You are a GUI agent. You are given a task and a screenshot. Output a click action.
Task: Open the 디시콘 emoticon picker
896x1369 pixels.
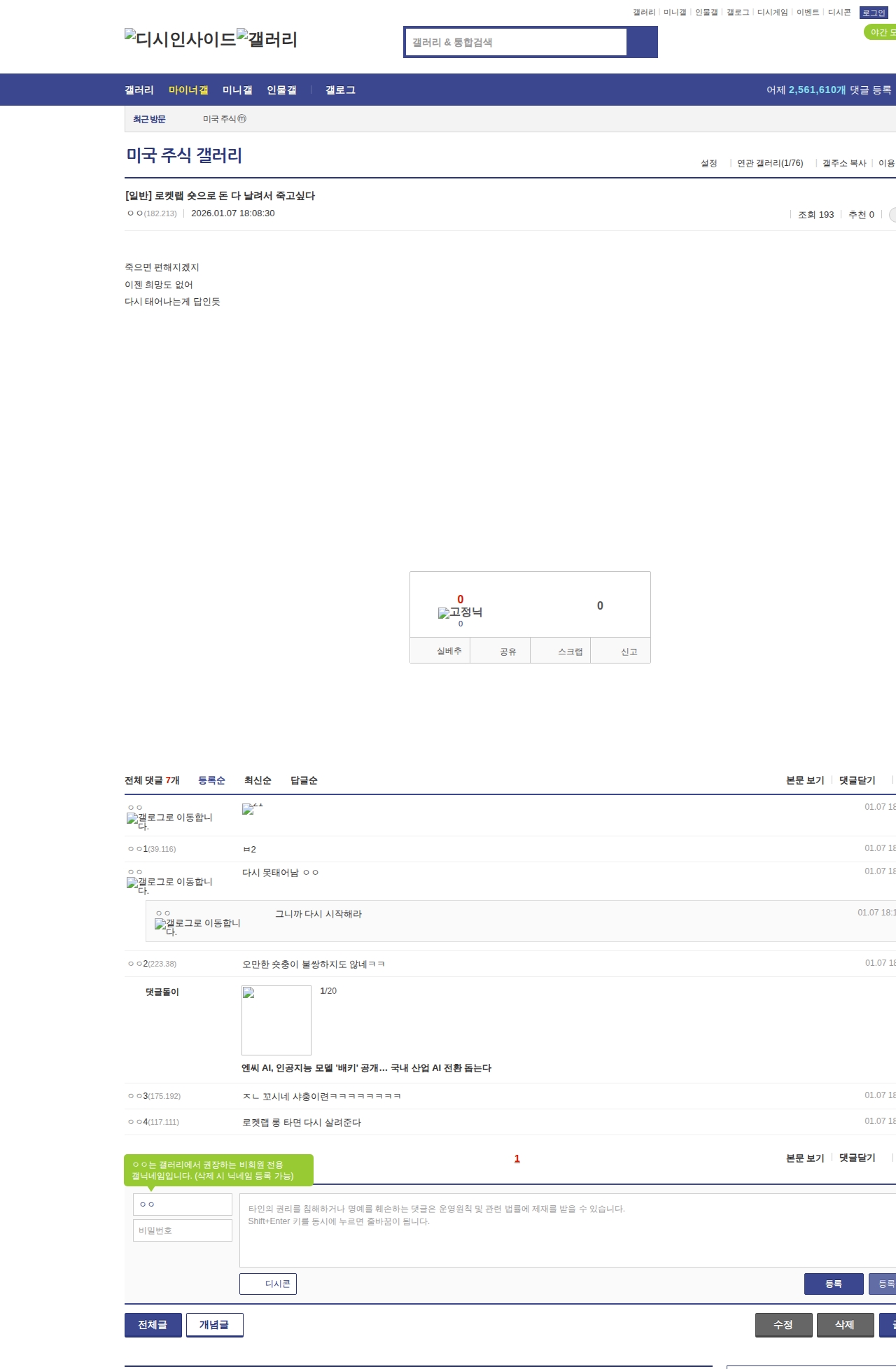pyautogui.click(x=268, y=1284)
